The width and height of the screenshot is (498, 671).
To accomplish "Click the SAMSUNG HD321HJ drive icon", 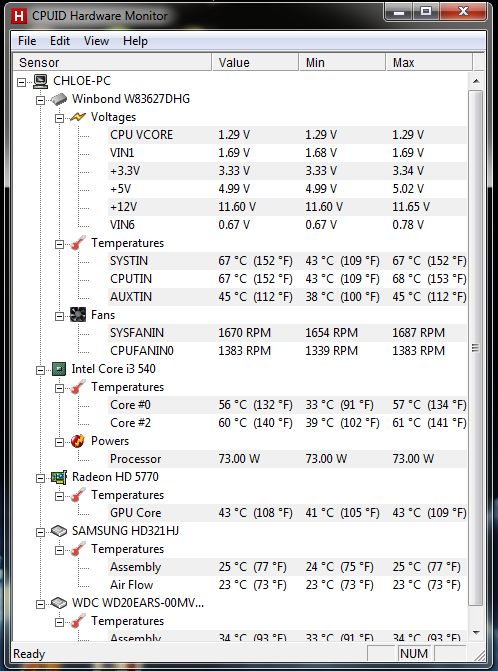I will pyautogui.click(x=59, y=531).
